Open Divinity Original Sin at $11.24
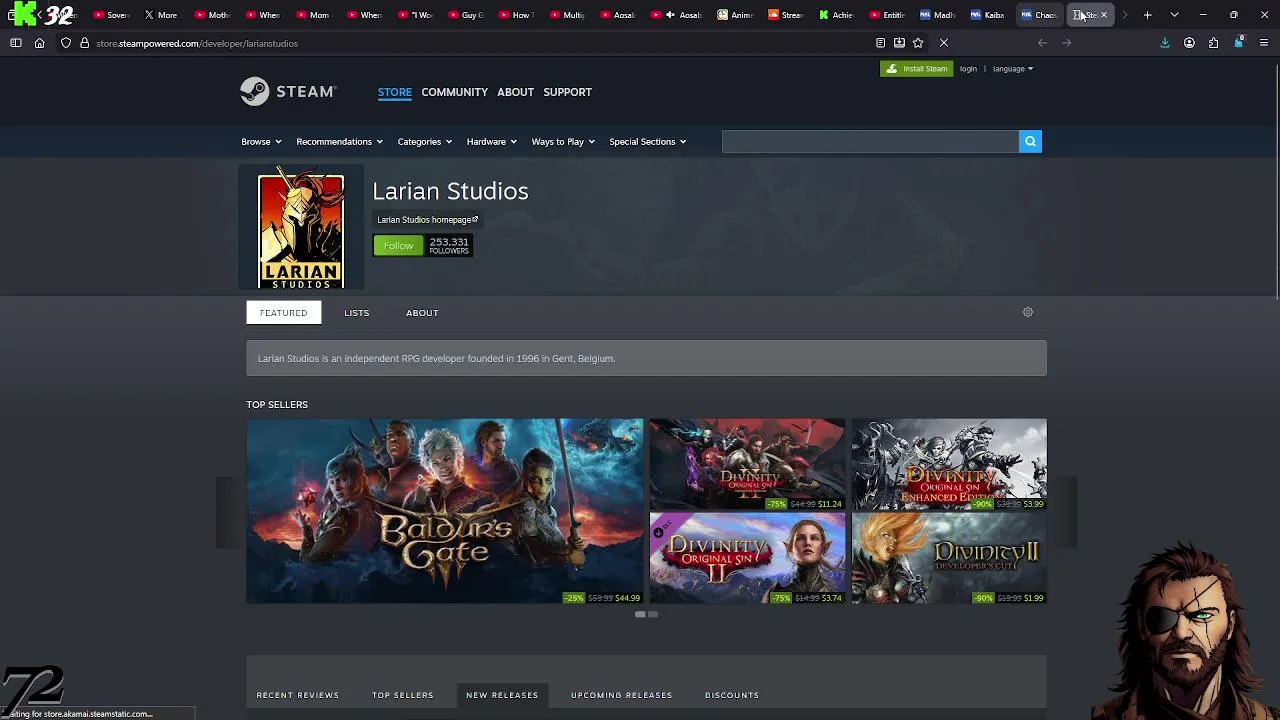 (x=747, y=464)
